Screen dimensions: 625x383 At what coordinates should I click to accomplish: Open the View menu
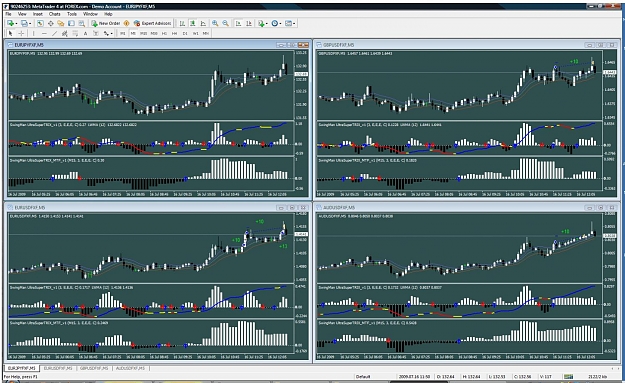[22, 14]
